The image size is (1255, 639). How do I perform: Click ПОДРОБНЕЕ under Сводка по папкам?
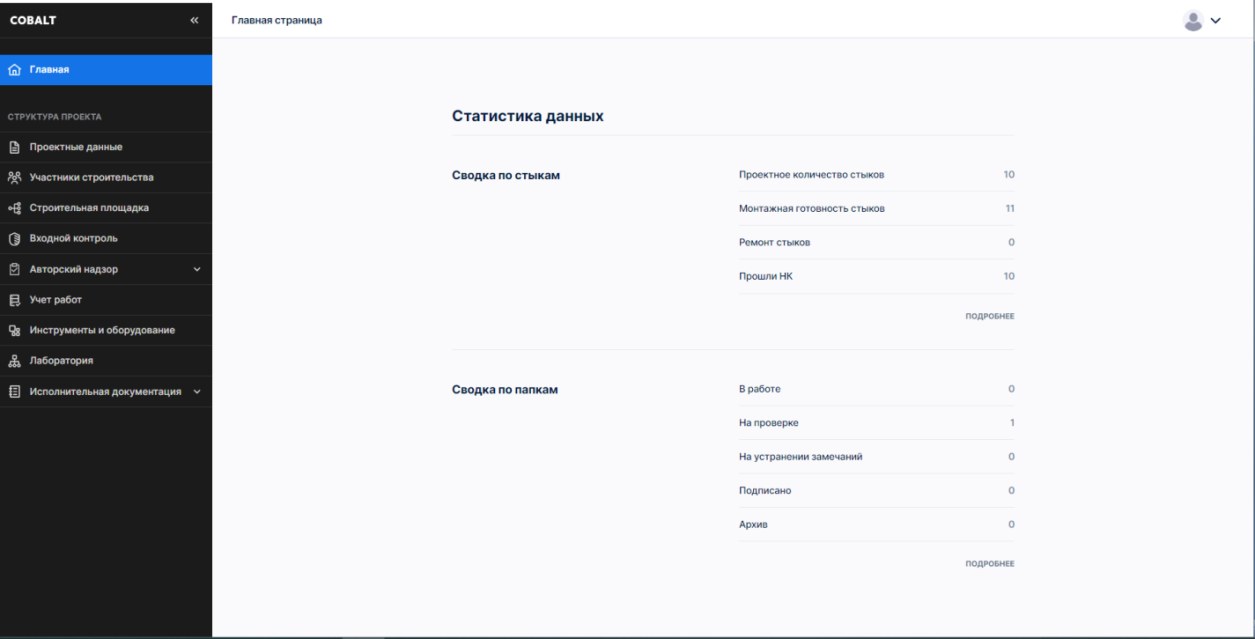click(989, 564)
